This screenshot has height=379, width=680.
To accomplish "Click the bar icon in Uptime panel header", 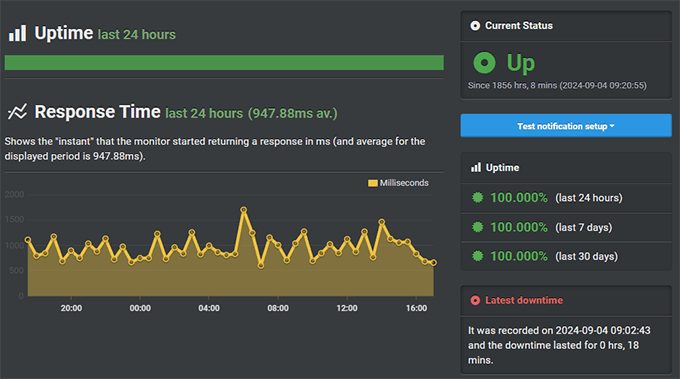I will click(476, 167).
